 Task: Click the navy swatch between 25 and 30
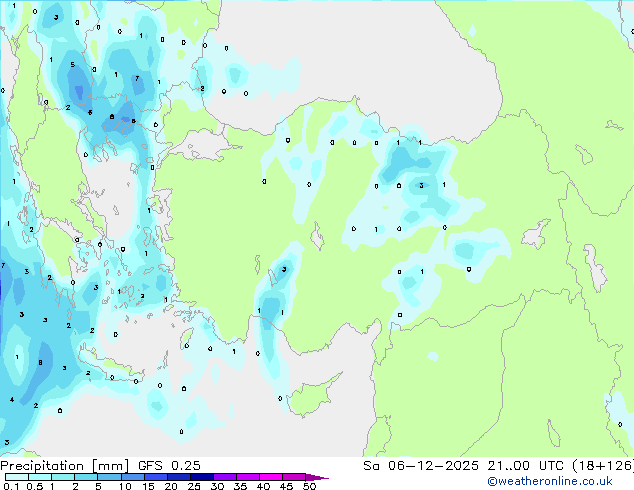[x=201, y=477]
